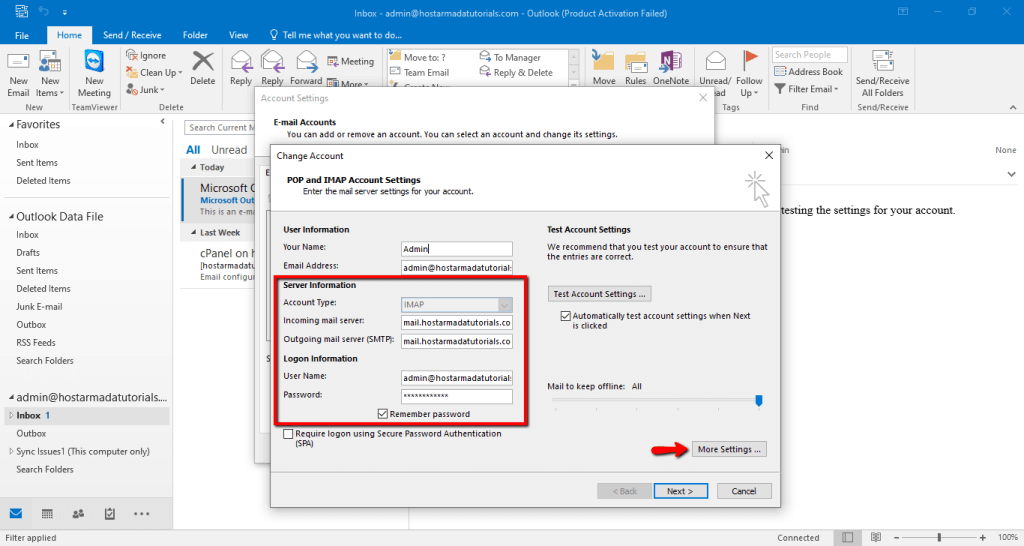Viewport: 1024px width, 546px height.
Task: Enable Require logon using SPA checkbox
Action: [x=288, y=434]
